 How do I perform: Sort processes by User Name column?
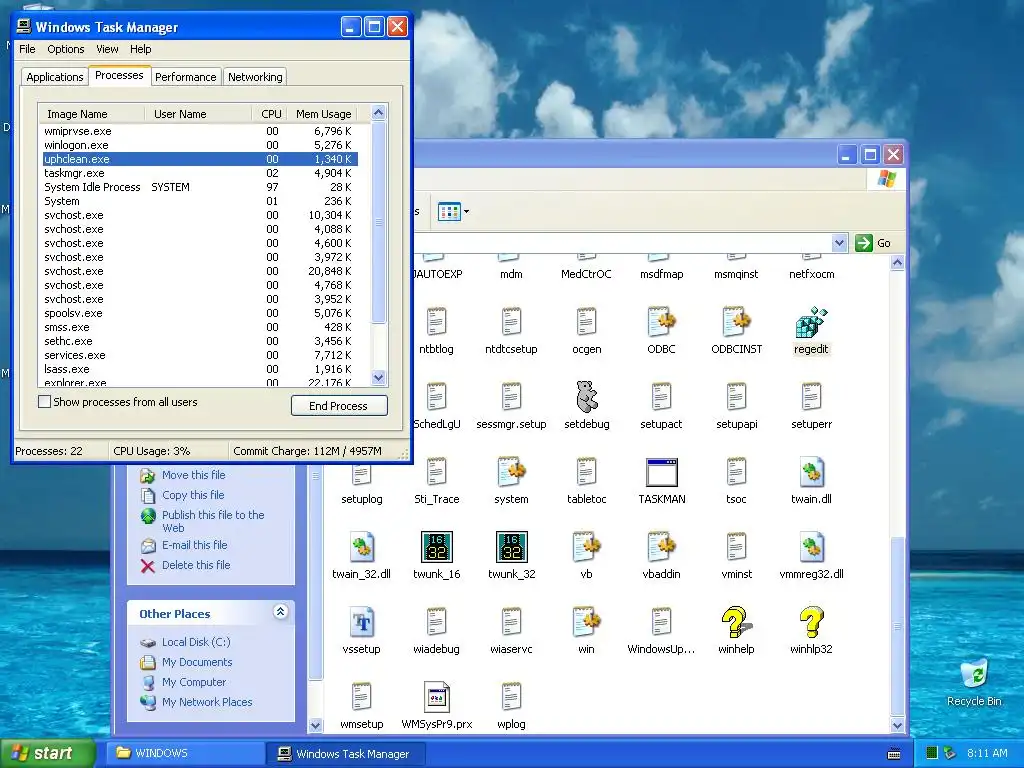click(198, 114)
